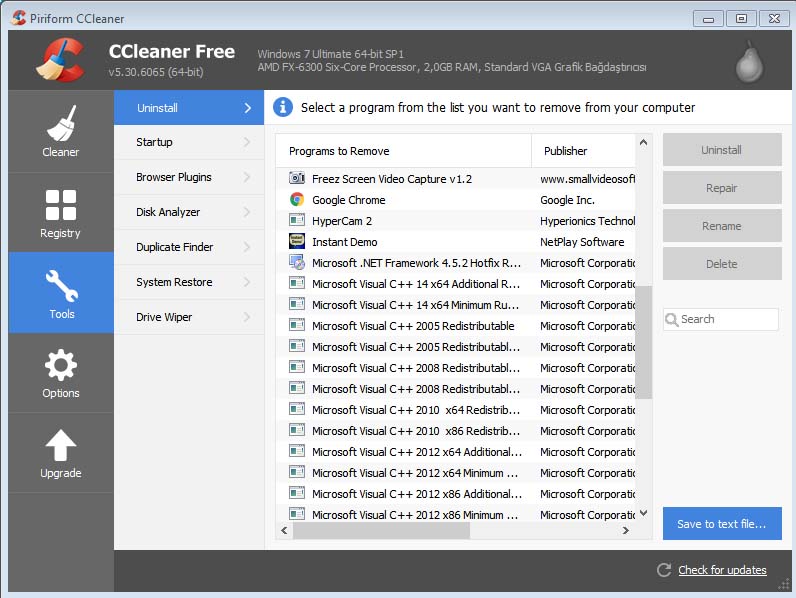Image resolution: width=796 pixels, height=598 pixels.
Task: Open the Registry section
Action: [60, 213]
